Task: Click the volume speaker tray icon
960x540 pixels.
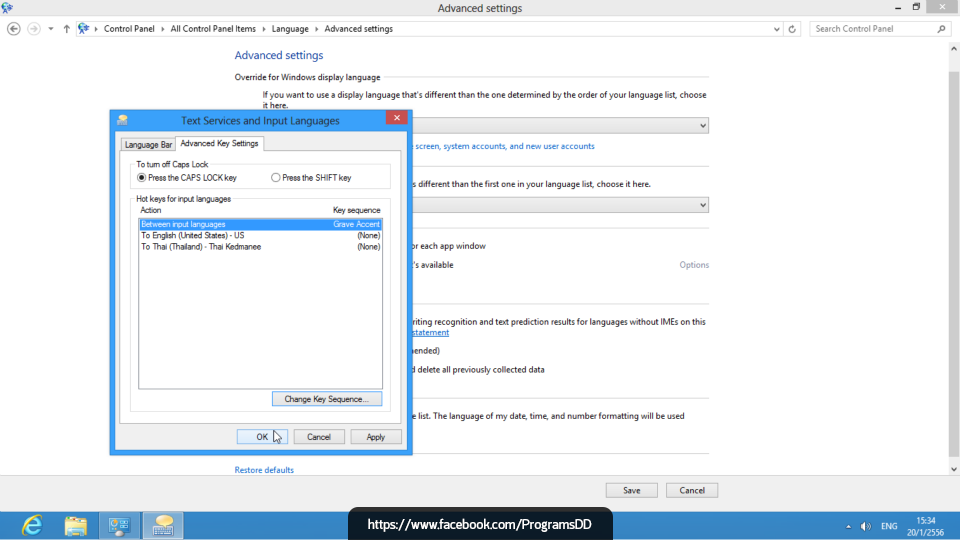Action: click(865, 526)
